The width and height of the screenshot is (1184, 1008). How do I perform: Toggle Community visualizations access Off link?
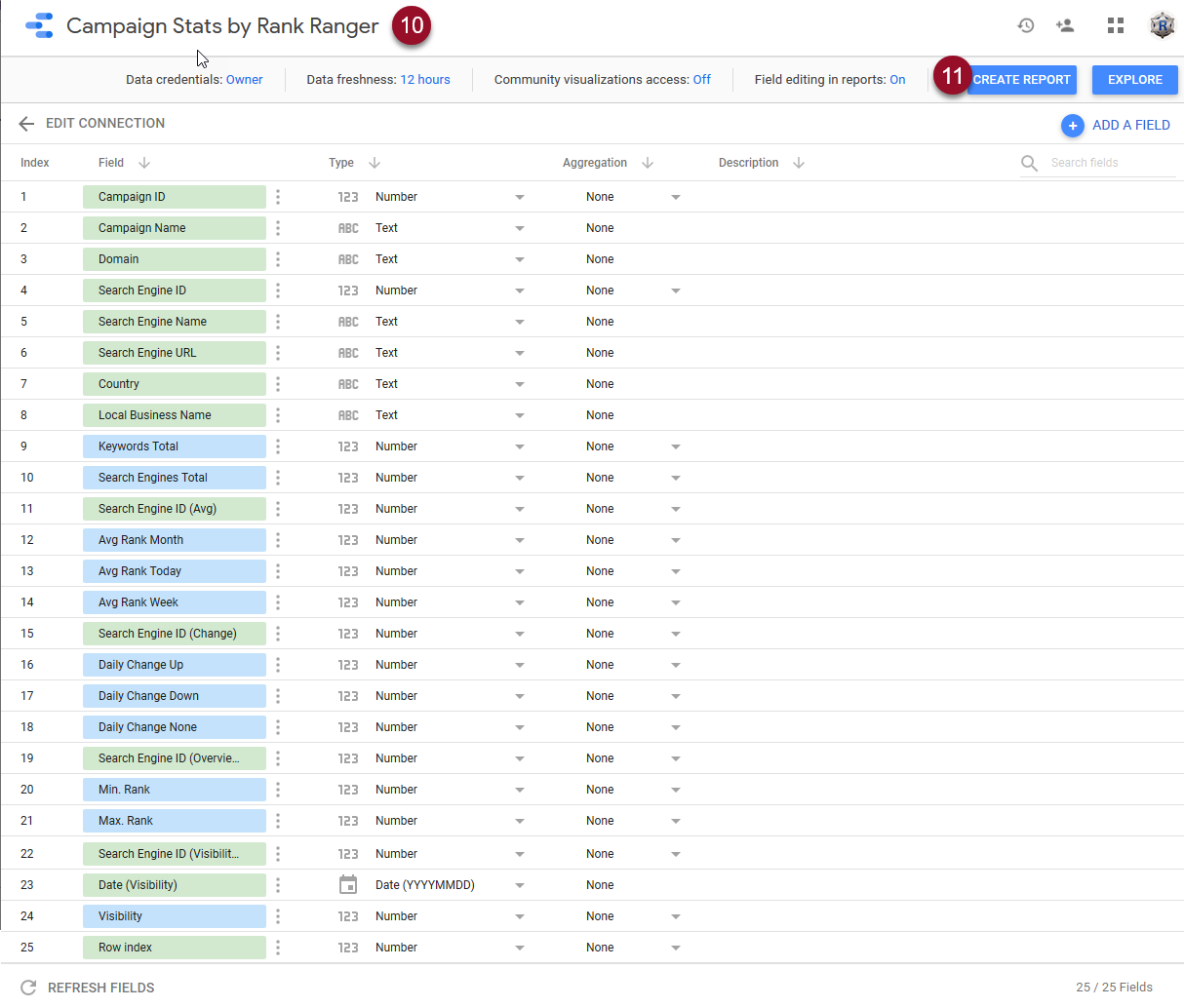tap(701, 80)
